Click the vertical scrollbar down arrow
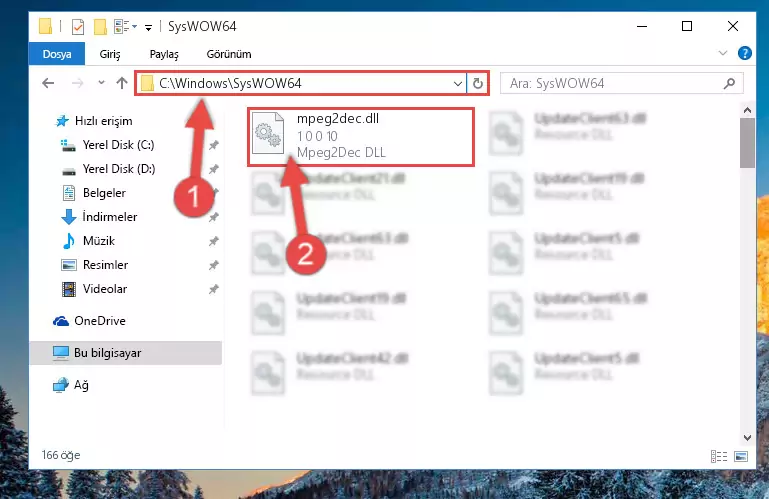769x499 pixels. point(747,438)
